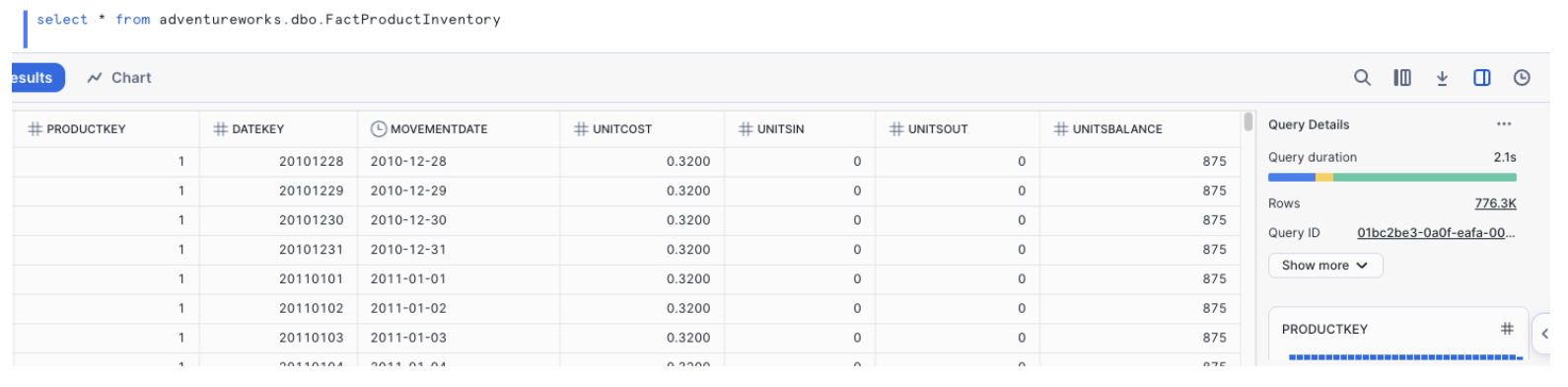Image resolution: width=1568 pixels, height=387 pixels.
Task: Select the PRODUCTKEY card title in side panel
Action: tap(1324, 330)
